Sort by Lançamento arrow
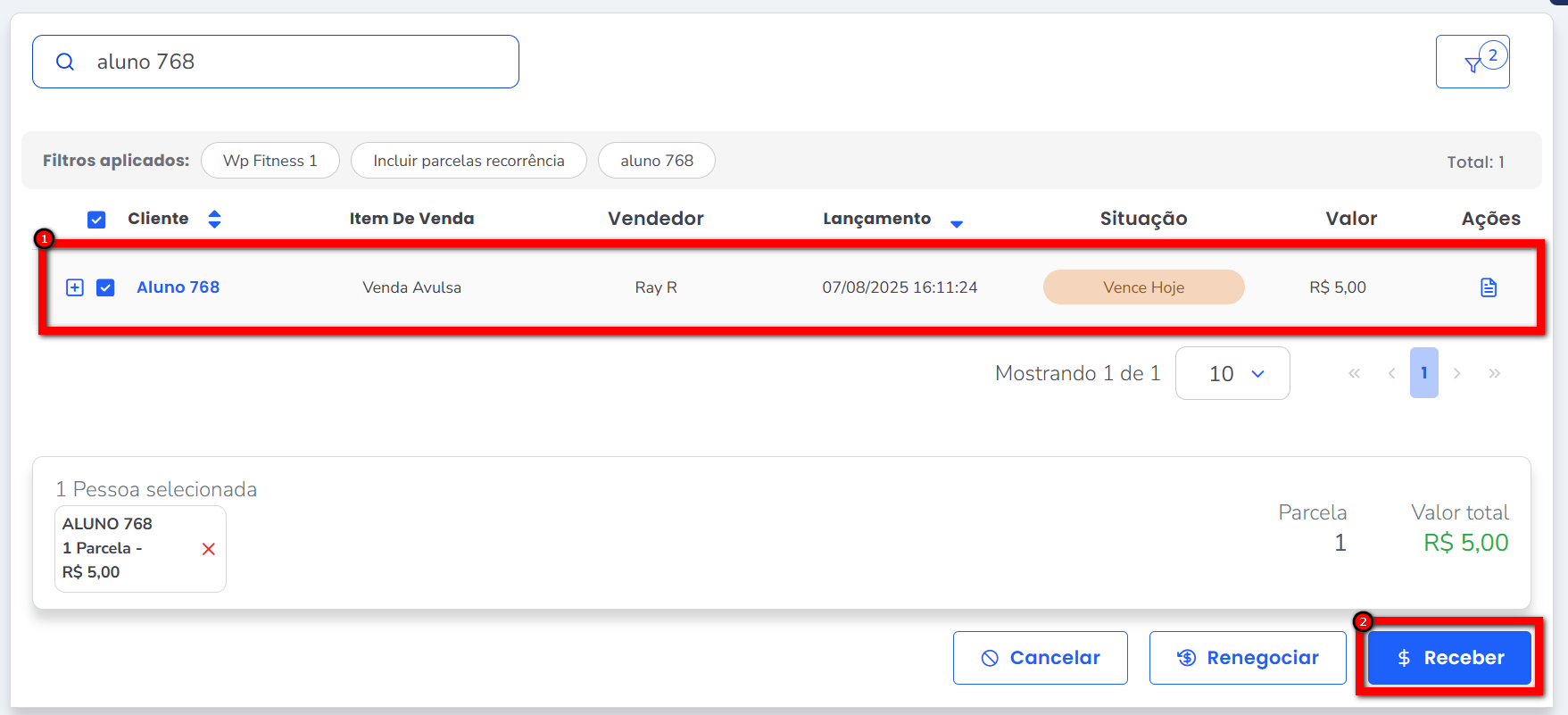 (x=956, y=223)
